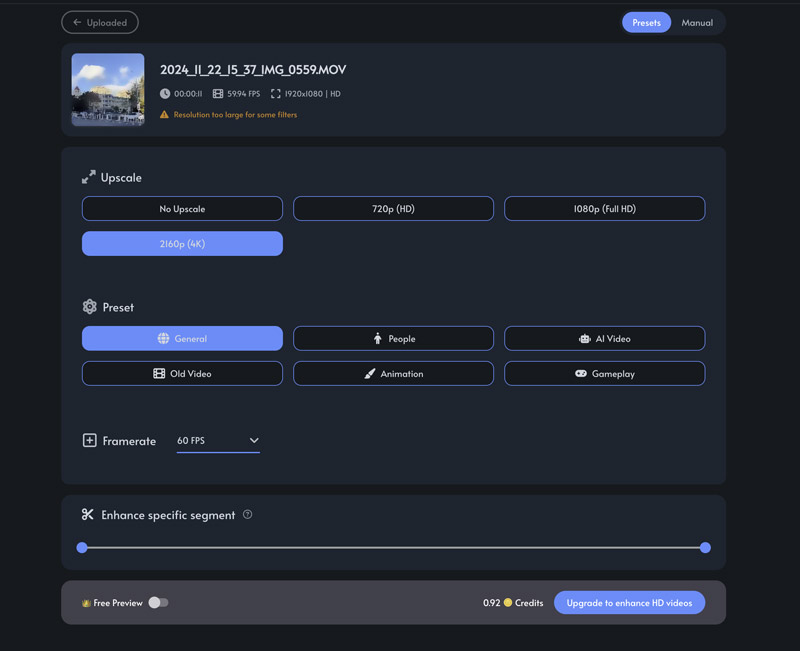
Task: Choose the Animation preset
Action: coord(393,373)
